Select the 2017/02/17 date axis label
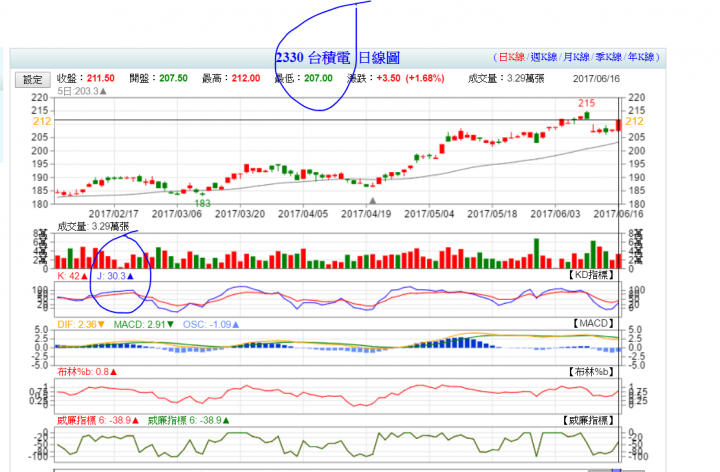This screenshot has height=472, width=720. tap(113, 214)
